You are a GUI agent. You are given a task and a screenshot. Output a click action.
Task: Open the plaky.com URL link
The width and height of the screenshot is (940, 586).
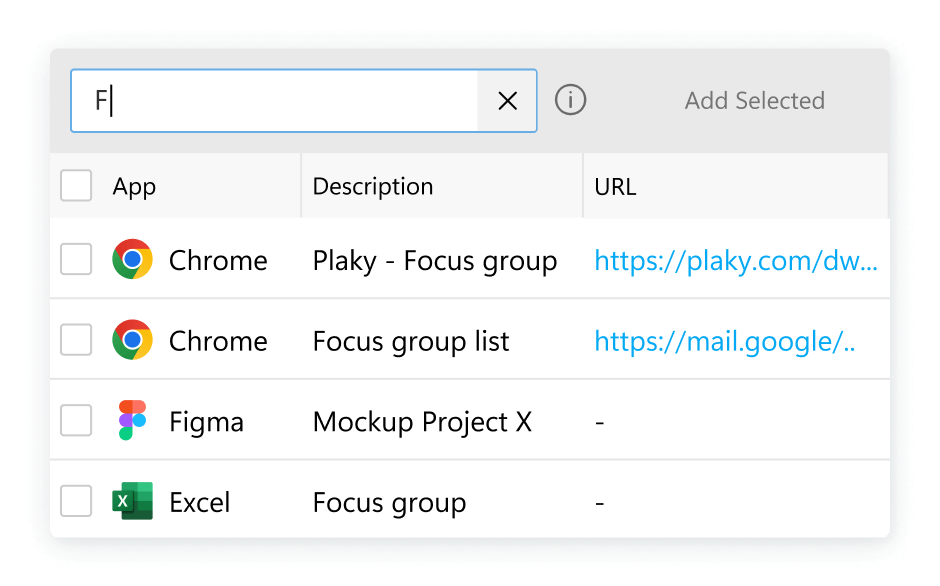coord(735,261)
